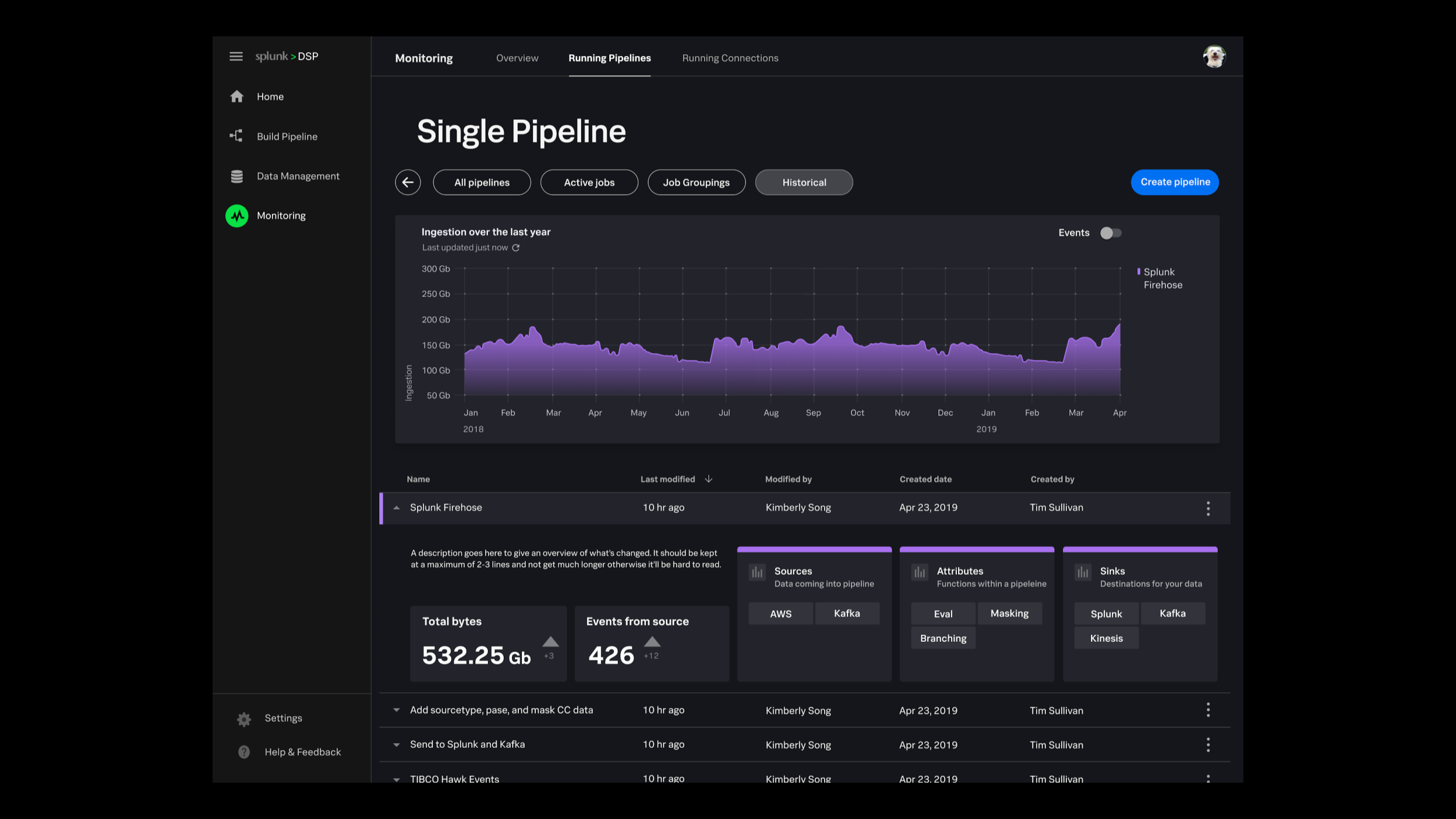The height and width of the screenshot is (819, 1456).
Task: Click the back arrow button
Action: point(408,182)
